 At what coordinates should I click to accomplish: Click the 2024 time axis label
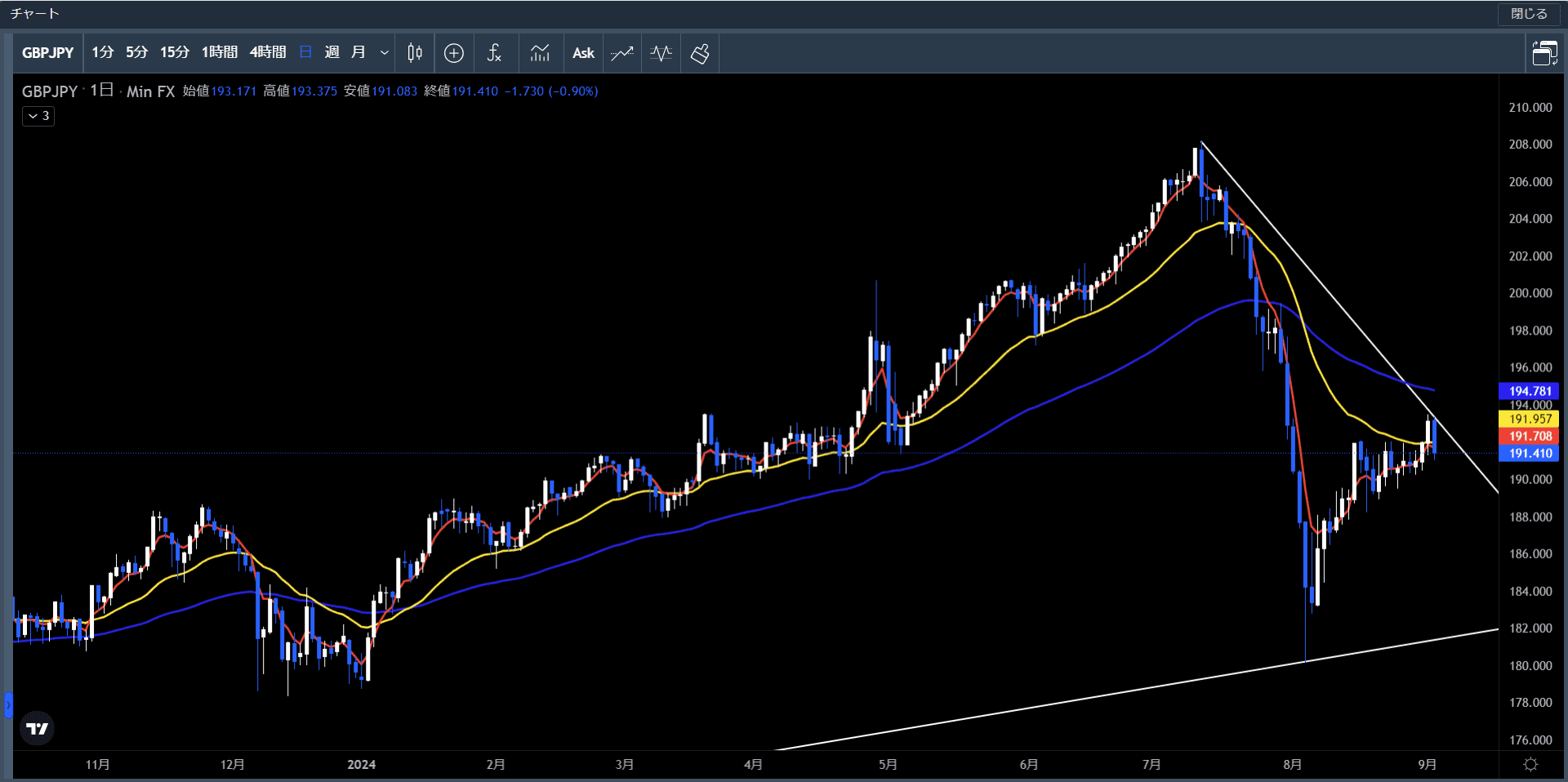pyautogui.click(x=361, y=765)
